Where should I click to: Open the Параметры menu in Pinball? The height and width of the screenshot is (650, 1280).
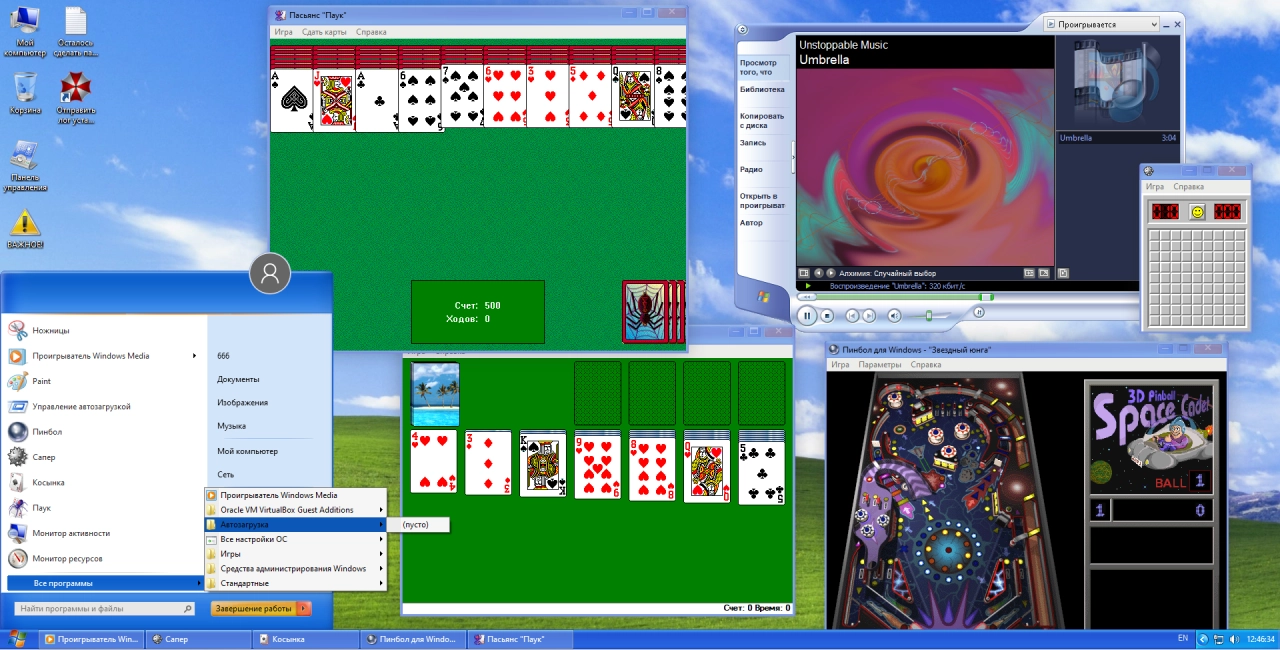pos(879,365)
